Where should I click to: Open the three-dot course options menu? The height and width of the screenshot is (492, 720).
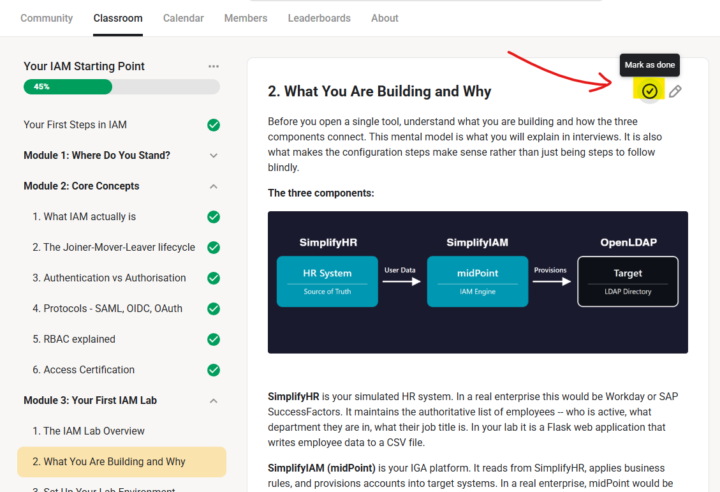pos(214,67)
